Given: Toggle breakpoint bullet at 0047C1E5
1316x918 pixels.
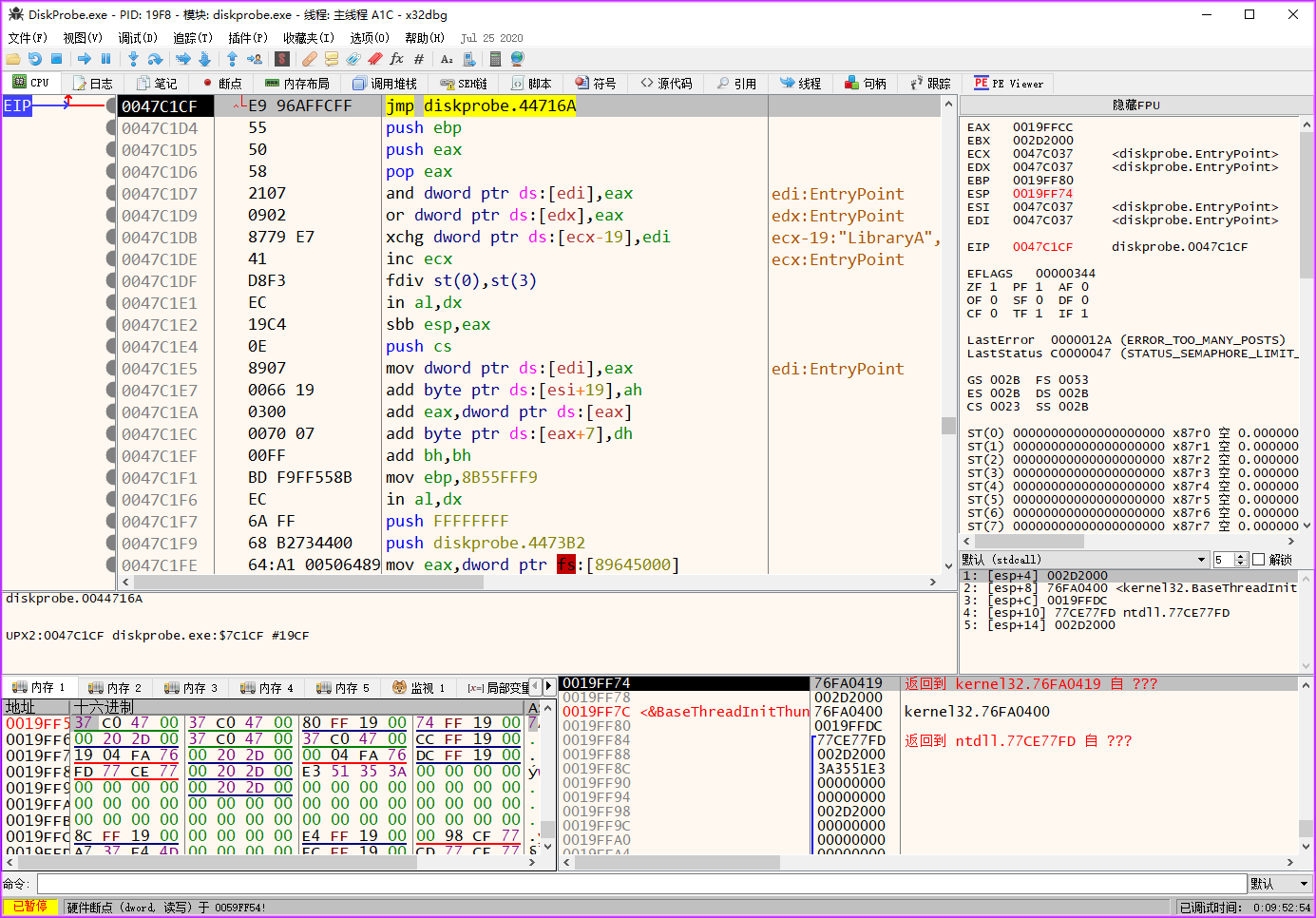Looking at the screenshot, I should 111,368.
